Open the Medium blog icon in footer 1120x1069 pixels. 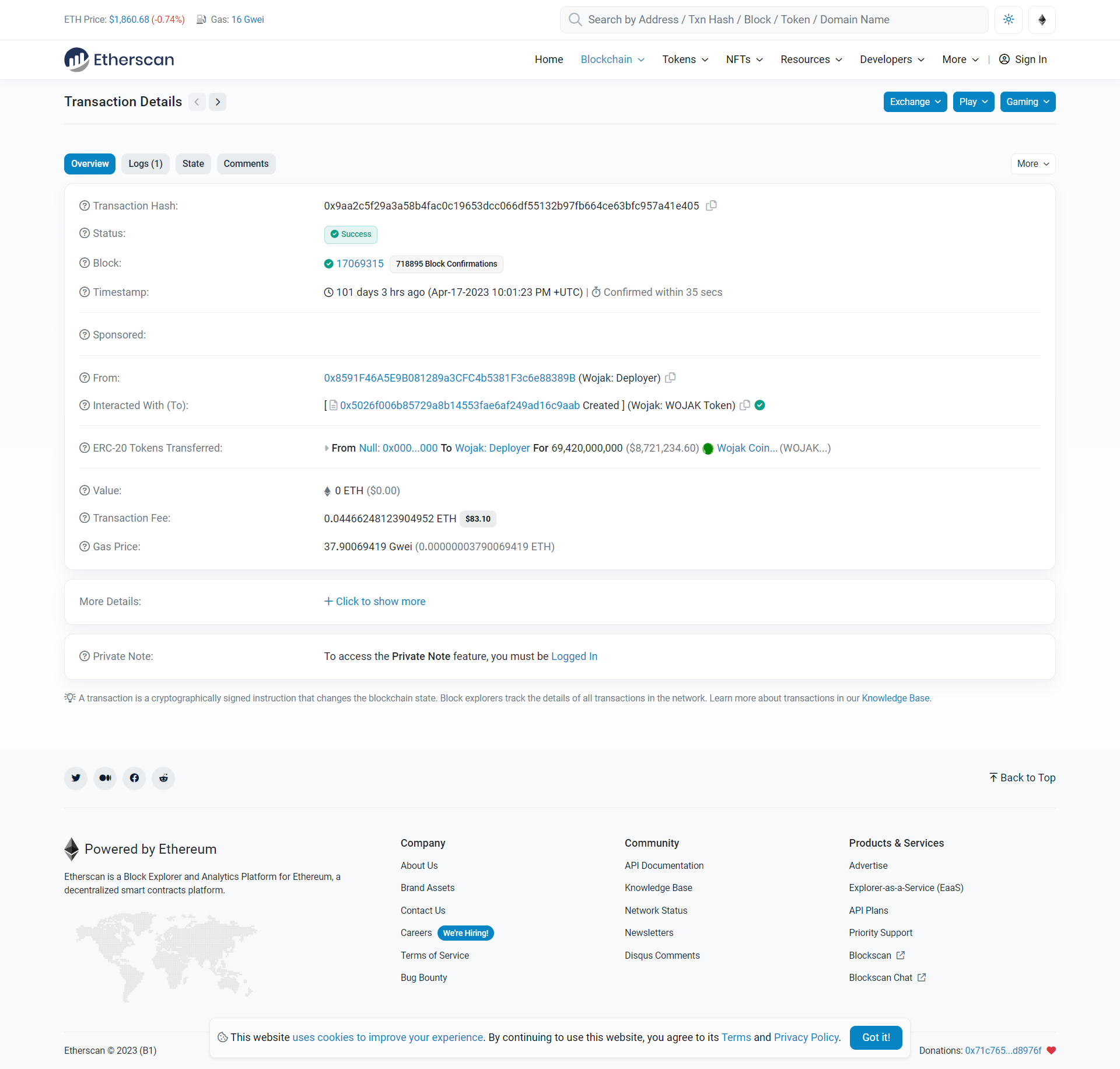[105, 778]
